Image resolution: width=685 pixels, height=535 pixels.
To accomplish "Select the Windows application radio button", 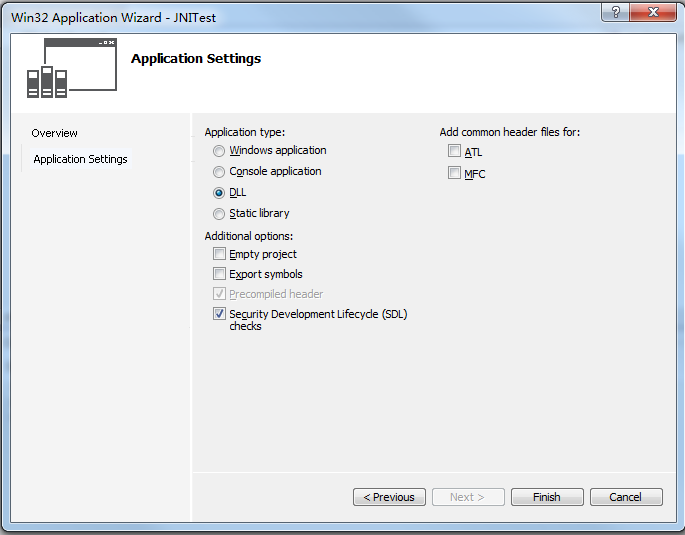I will point(219,151).
